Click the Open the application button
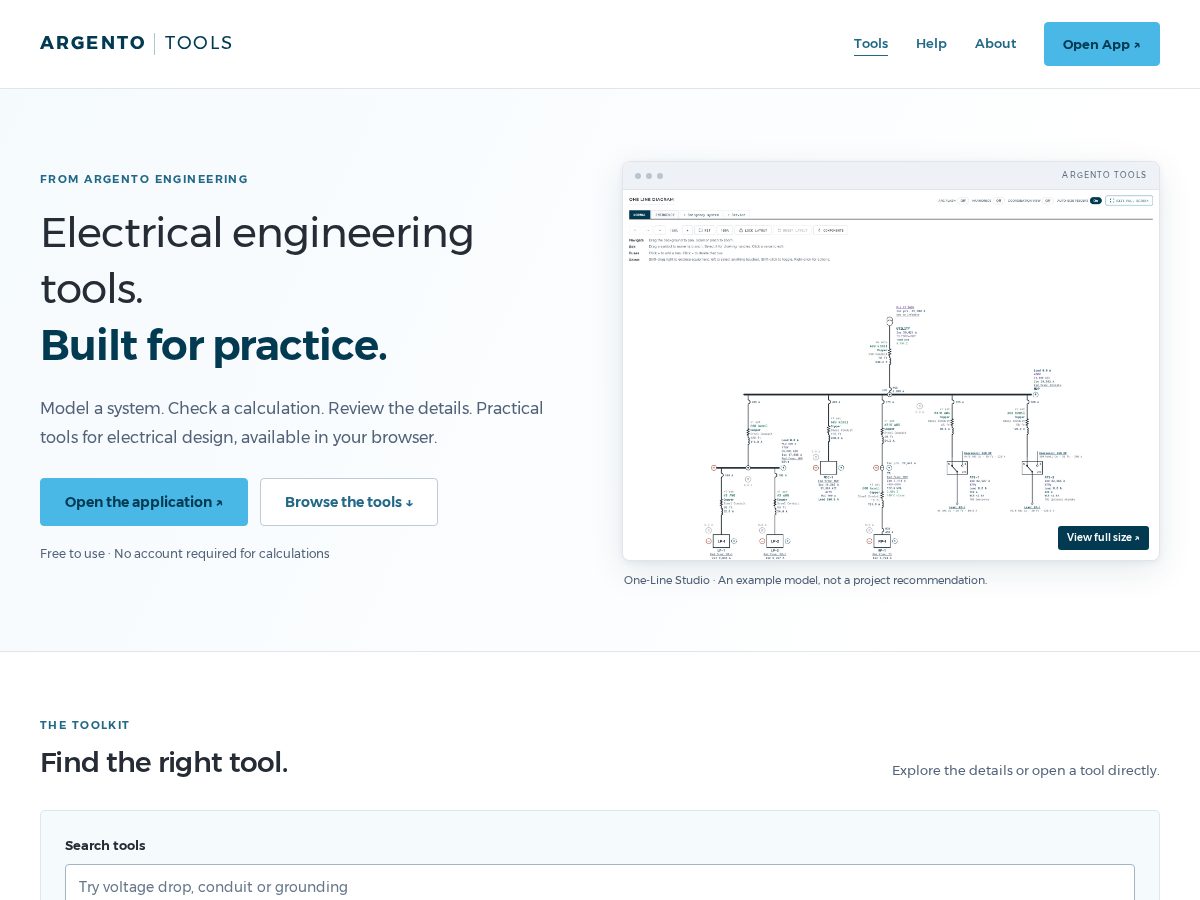 point(144,502)
